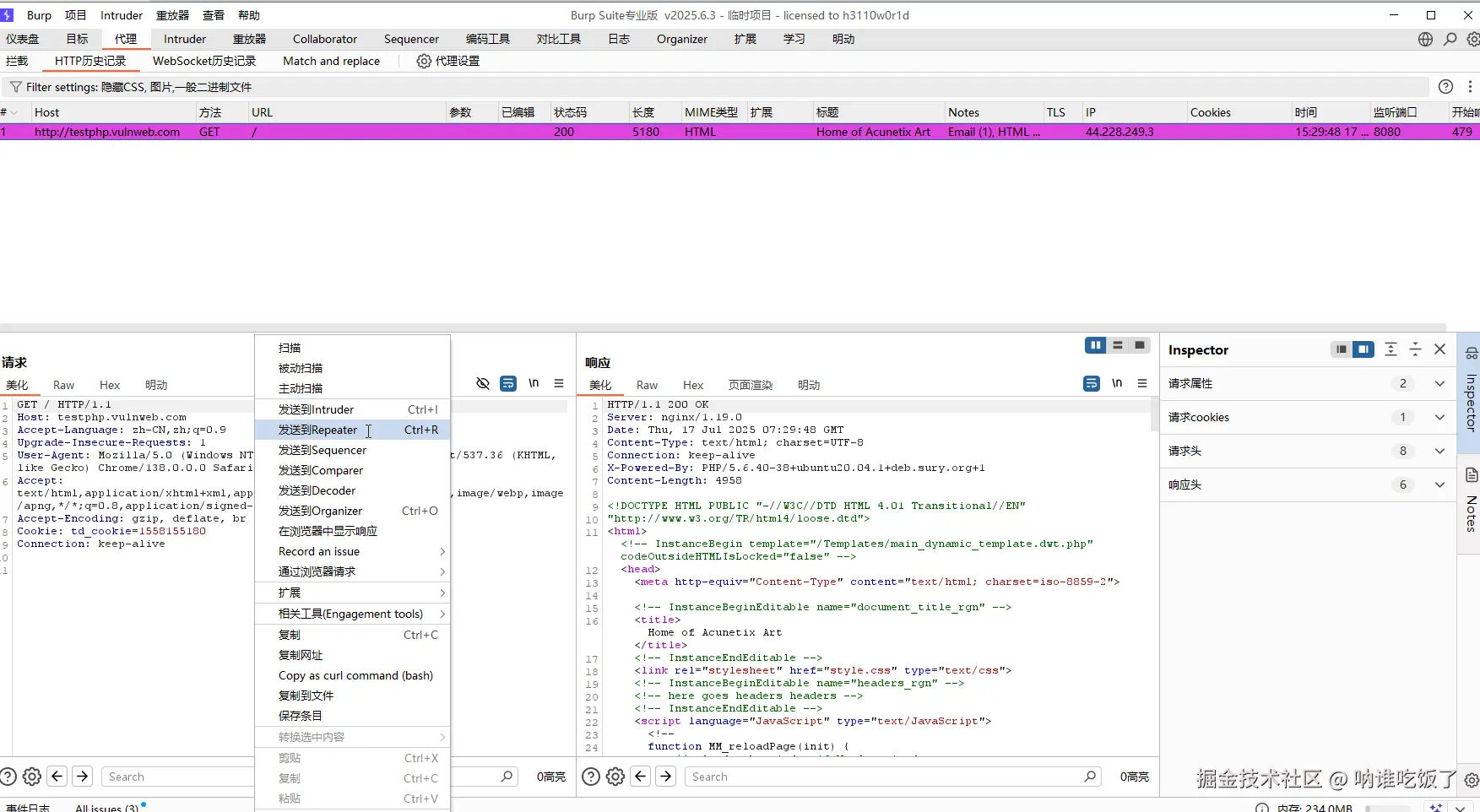The image size is (1480, 812).
Task: Expand the 请求cookies section in Inspector
Action: [x=1439, y=417]
